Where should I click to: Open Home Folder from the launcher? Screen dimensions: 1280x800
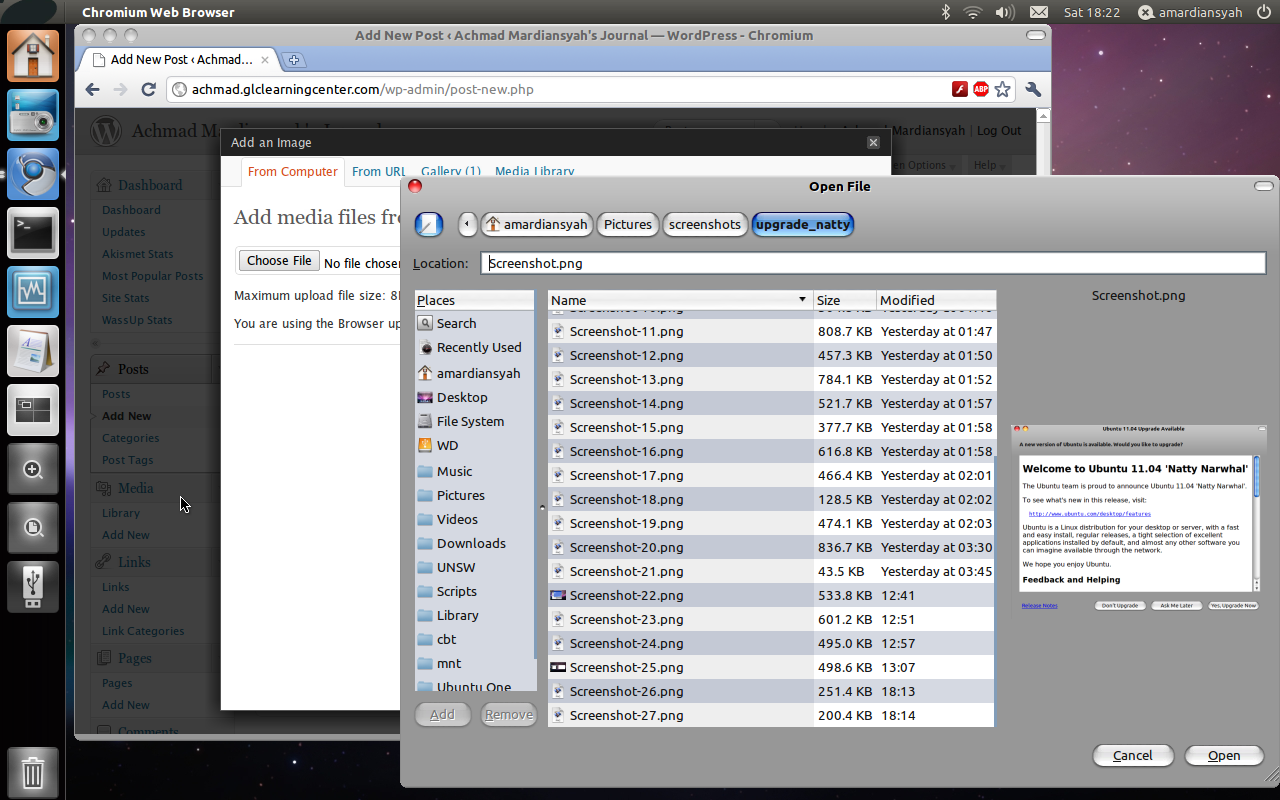(34, 55)
